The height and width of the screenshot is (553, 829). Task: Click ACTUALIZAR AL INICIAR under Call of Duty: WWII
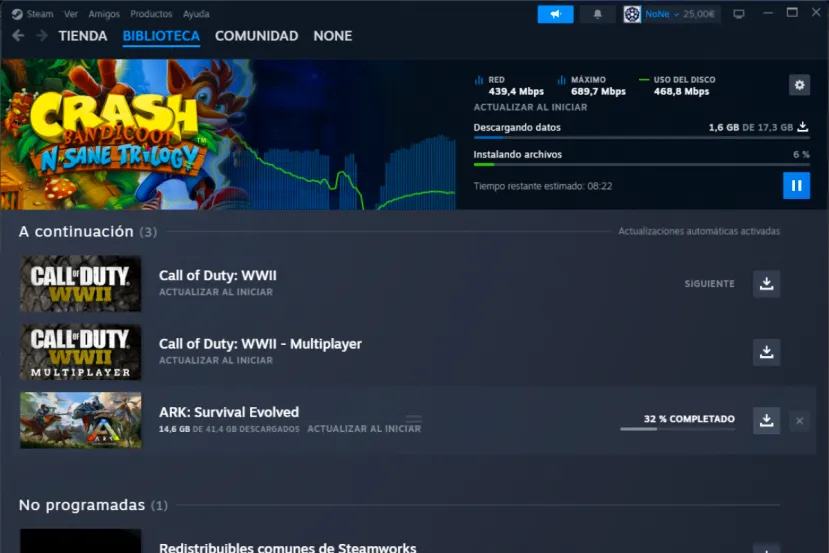pyautogui.click(x=216, y=292)
